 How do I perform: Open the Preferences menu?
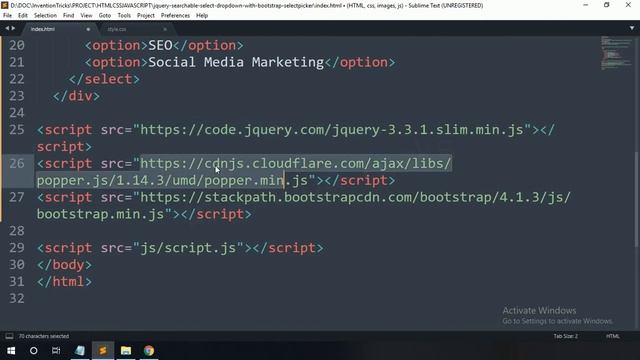(175, 16)
